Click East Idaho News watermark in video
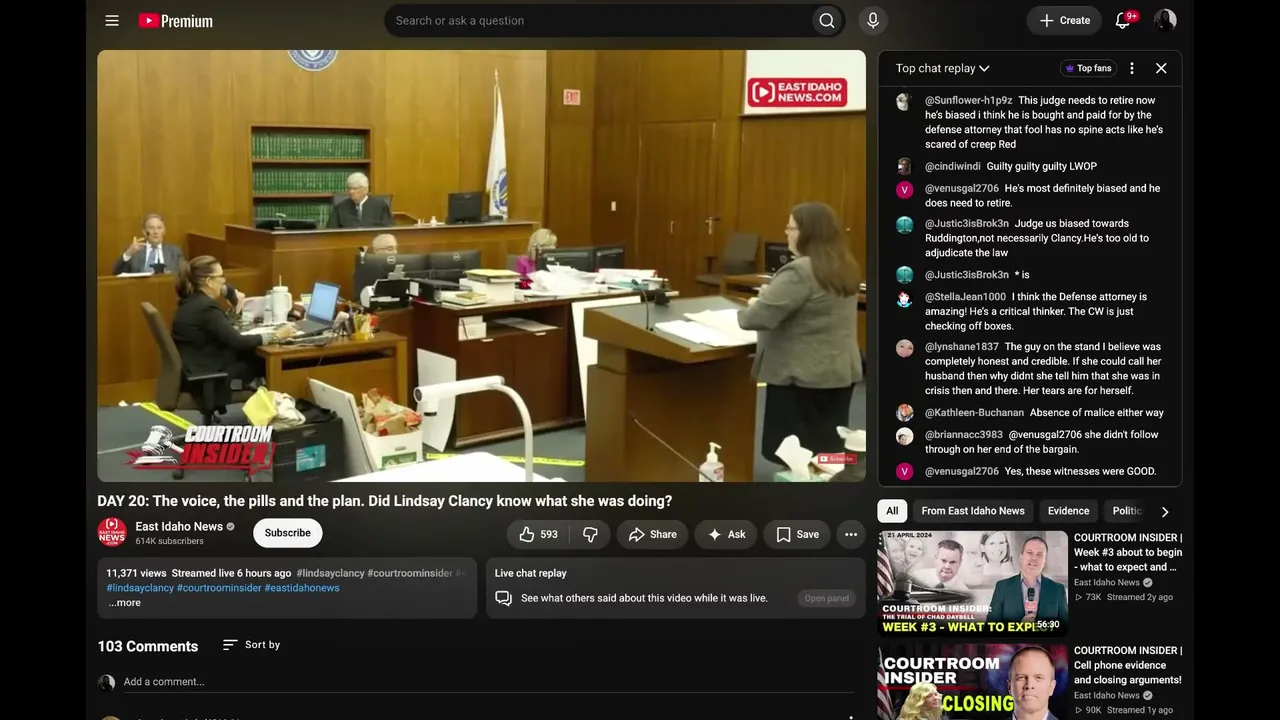This screenshot has width=1280, height=720. (797, 93)
